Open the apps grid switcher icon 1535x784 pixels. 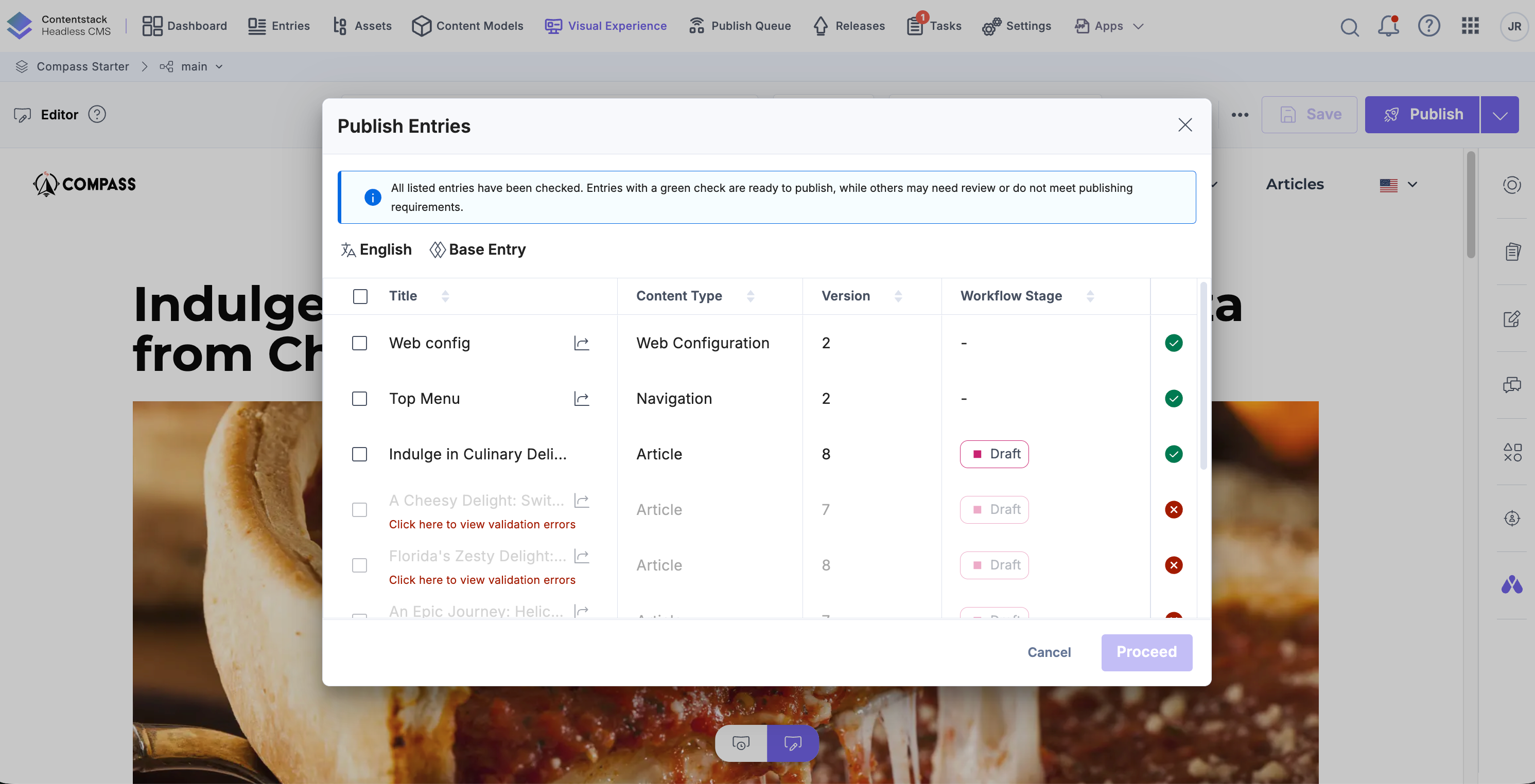pos(1470,26)
